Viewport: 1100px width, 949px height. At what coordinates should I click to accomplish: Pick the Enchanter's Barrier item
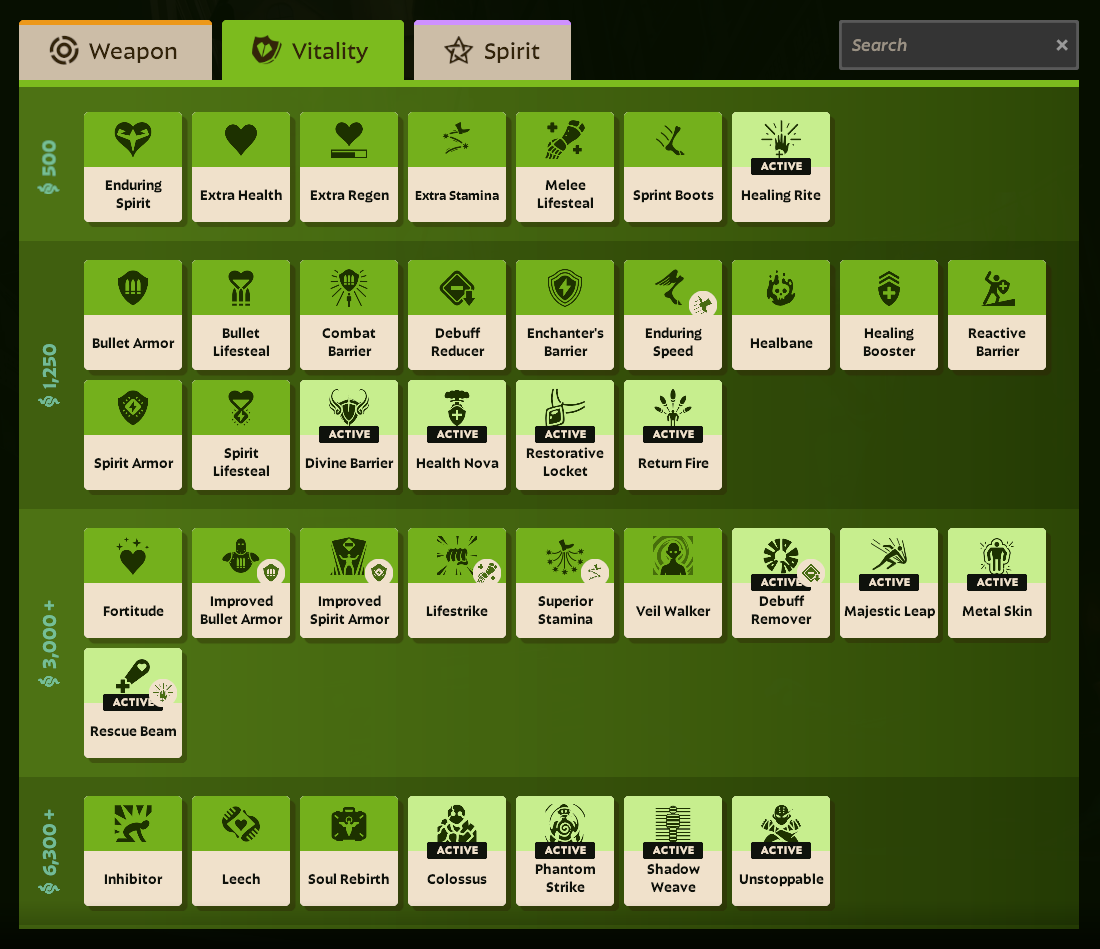565,314
